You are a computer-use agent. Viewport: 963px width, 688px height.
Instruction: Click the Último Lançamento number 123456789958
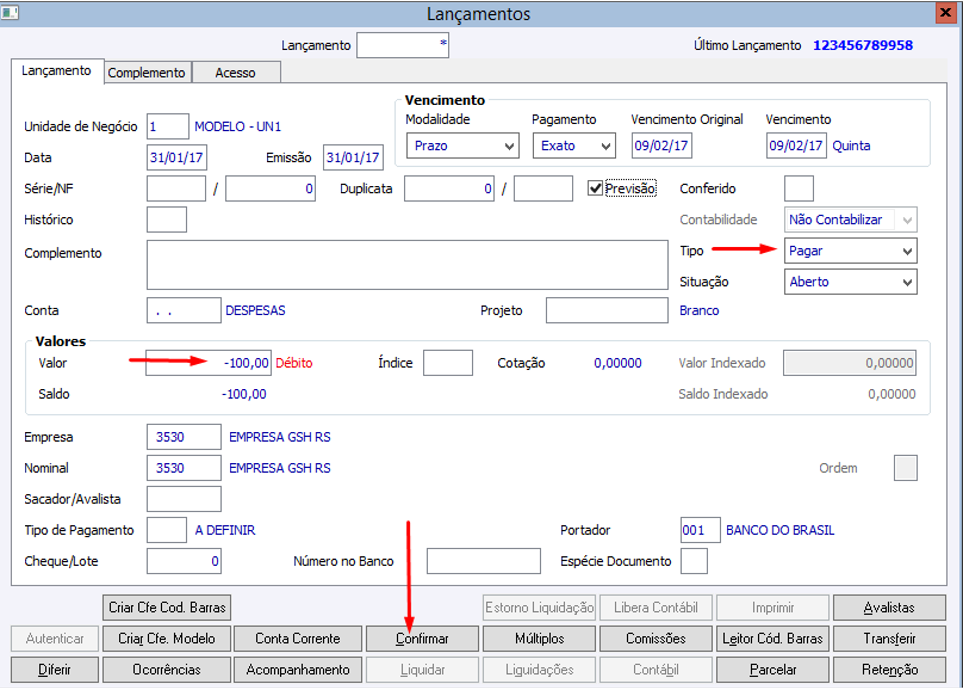[863, 45]
